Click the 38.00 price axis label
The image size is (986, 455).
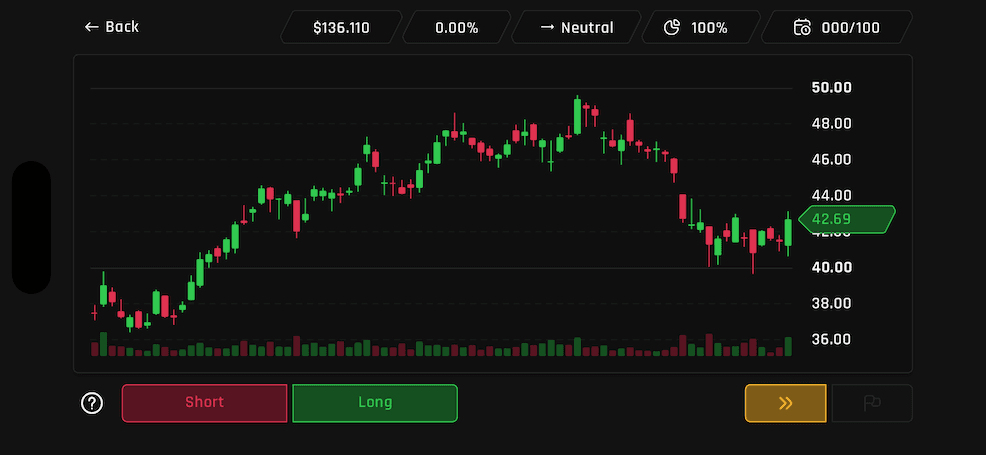coord(831,304)
